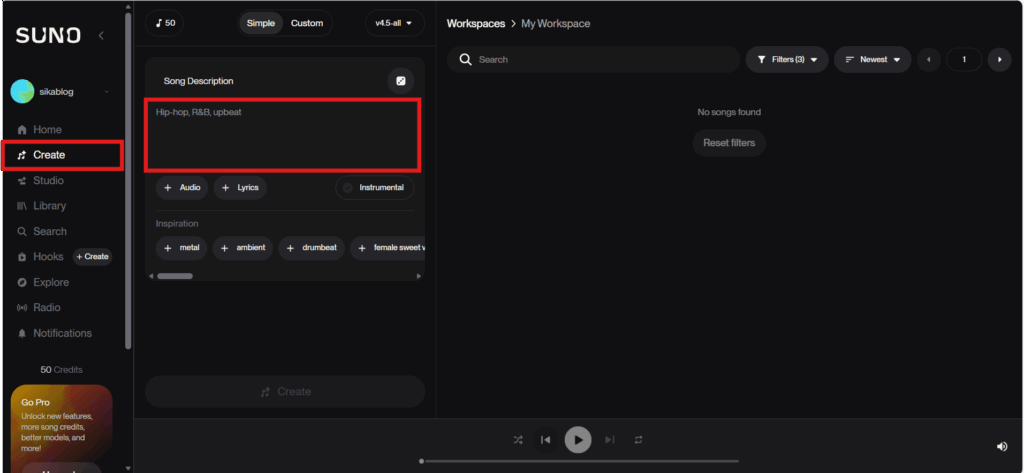Toggle the repeat loop icon
The image size is (1024, 473).
(x=638, y=440)
